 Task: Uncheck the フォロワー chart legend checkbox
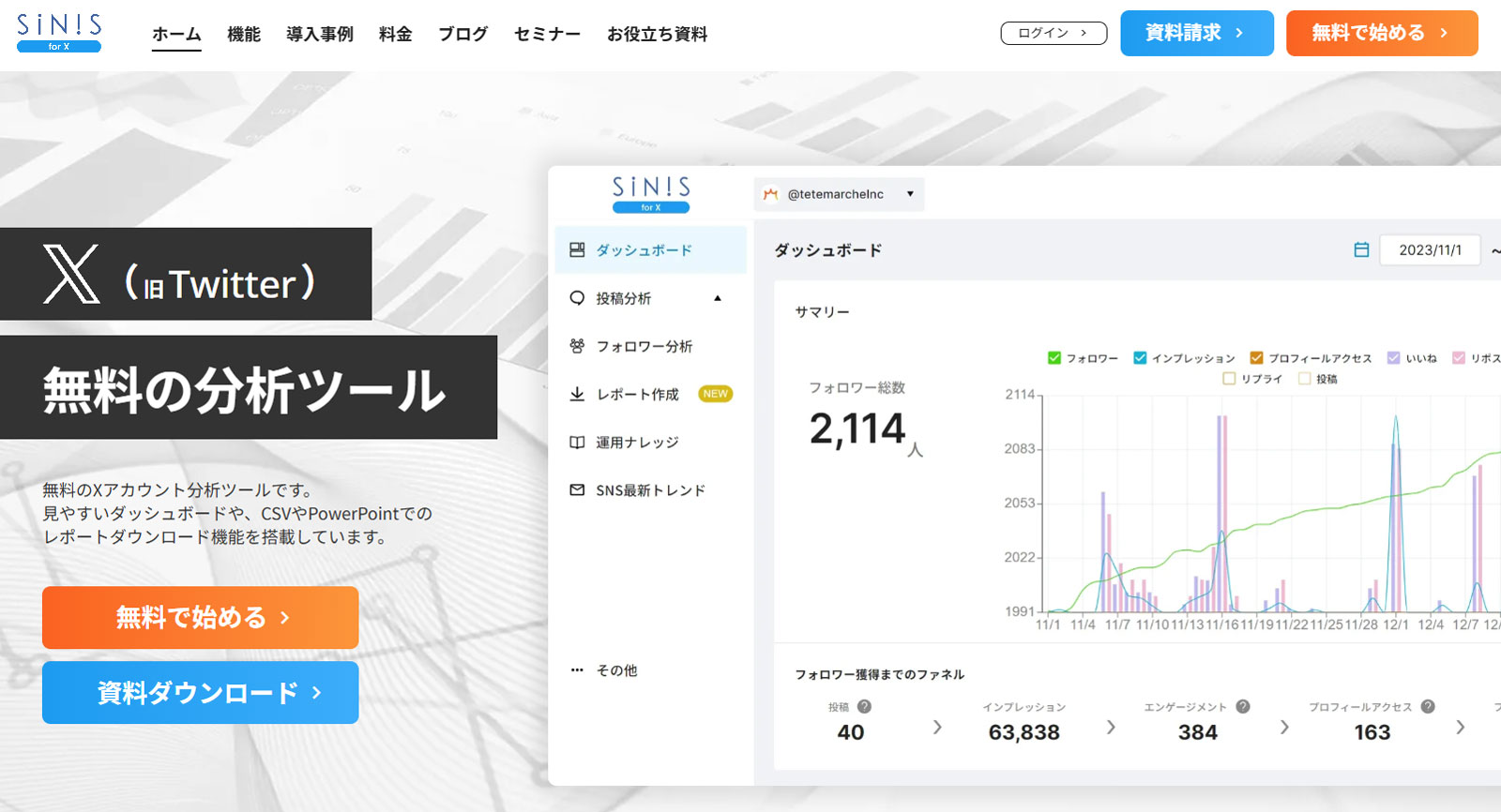(1054, 358)
